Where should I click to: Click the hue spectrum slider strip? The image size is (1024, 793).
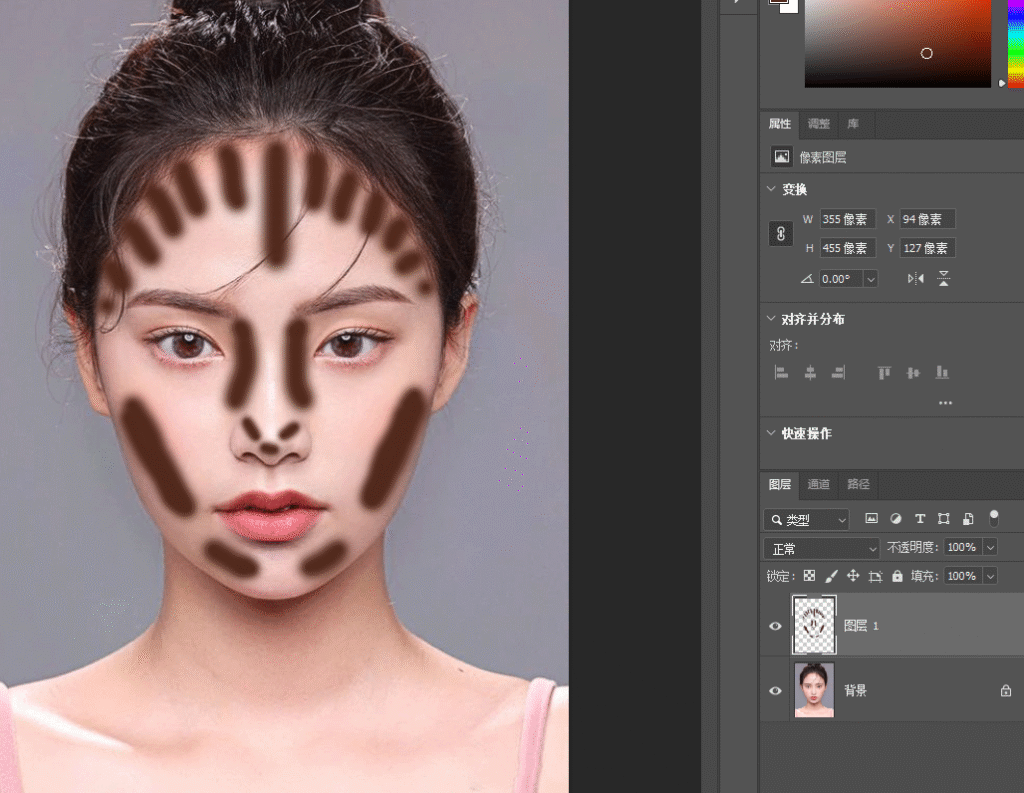(1016, 43)
